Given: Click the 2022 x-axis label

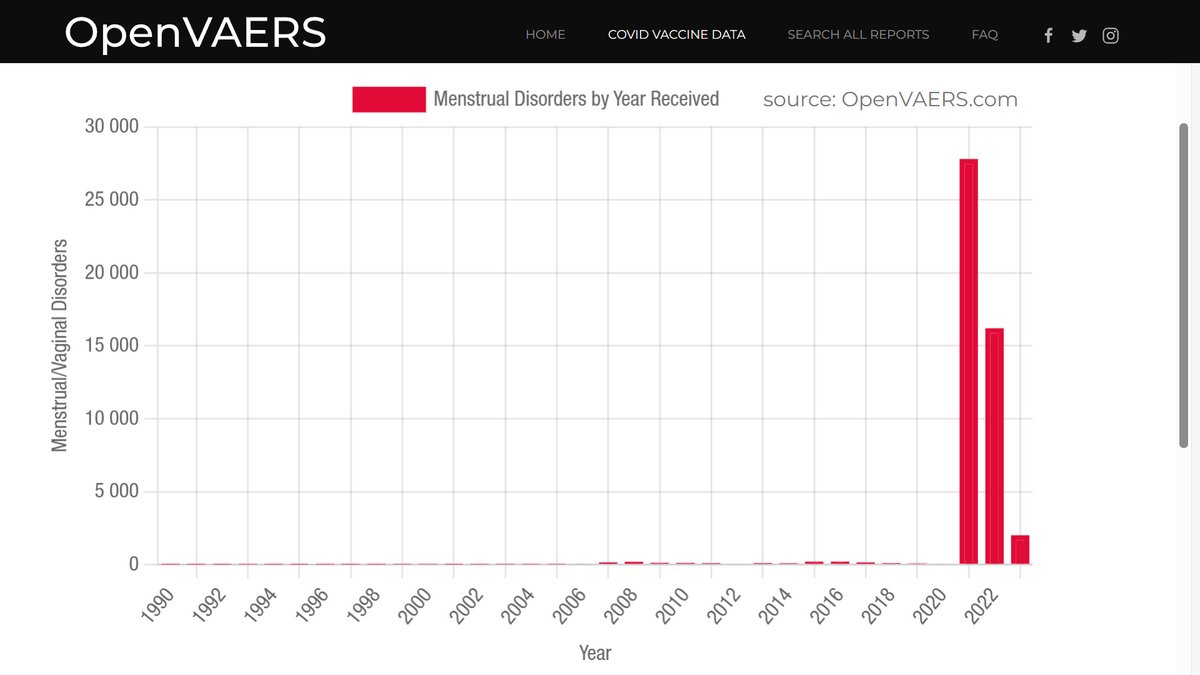Looking at the screenshot, I should click(x=981, y=604).
